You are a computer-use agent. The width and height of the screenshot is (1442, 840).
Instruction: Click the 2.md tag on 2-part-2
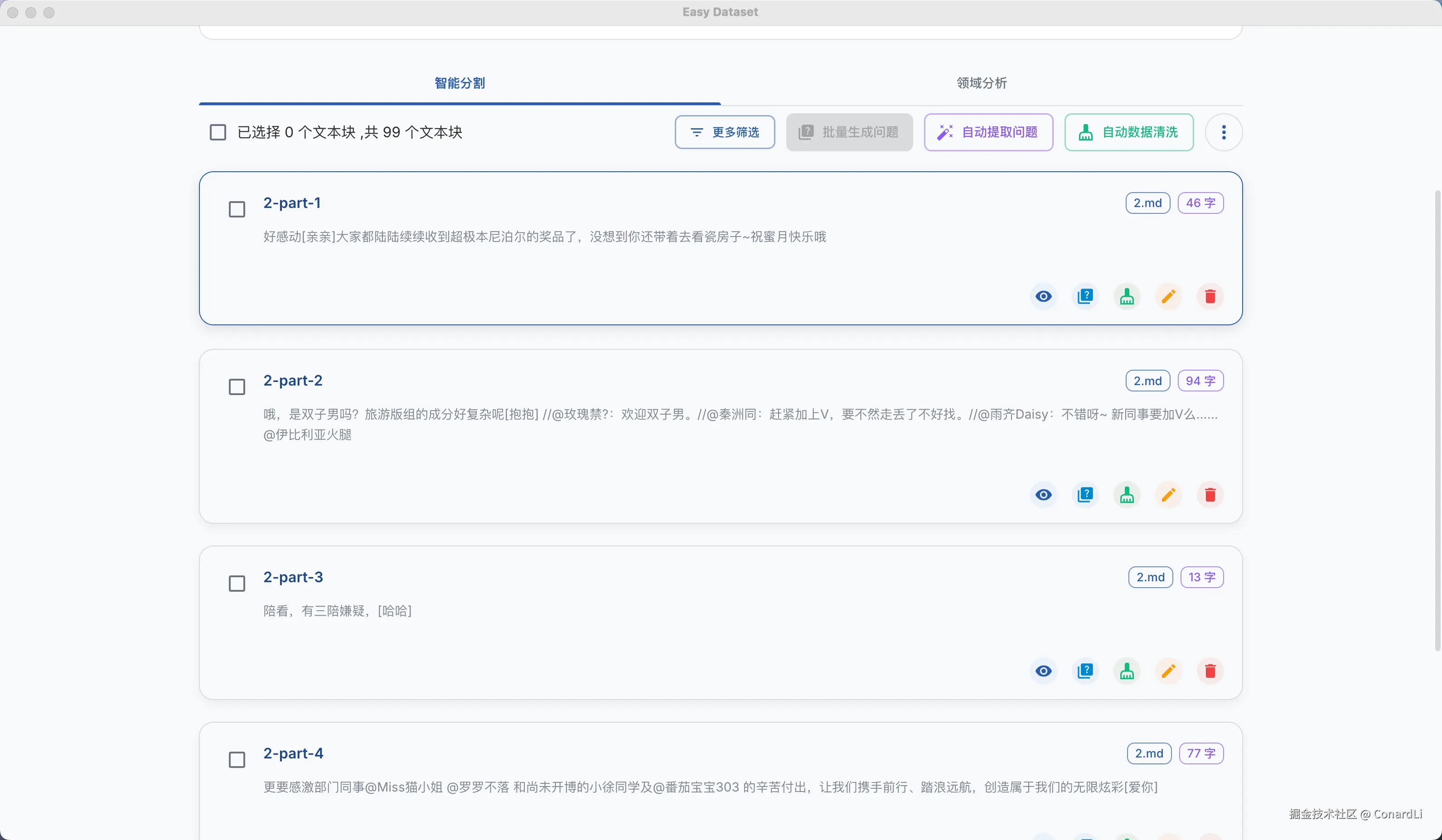point(1147,381)
